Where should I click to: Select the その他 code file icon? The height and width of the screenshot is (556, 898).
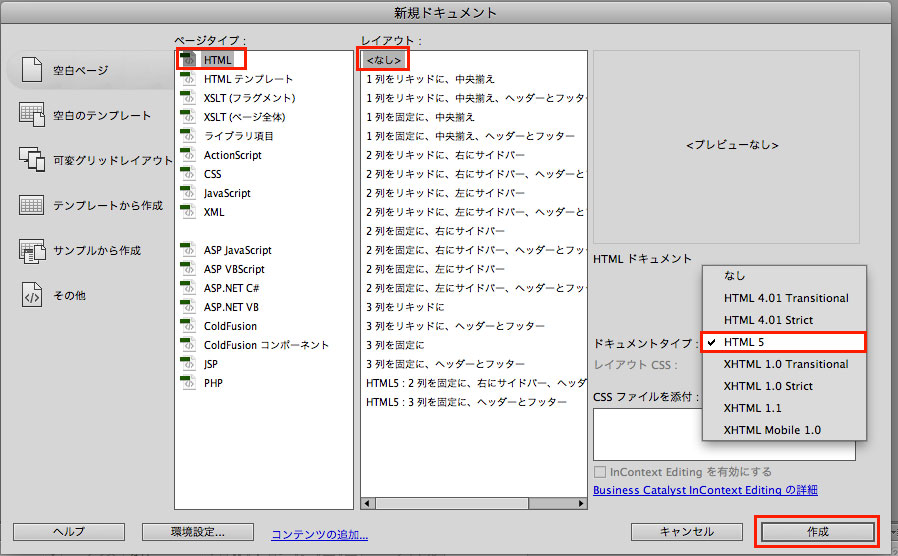pyautogui.click(x=31, y=295)
